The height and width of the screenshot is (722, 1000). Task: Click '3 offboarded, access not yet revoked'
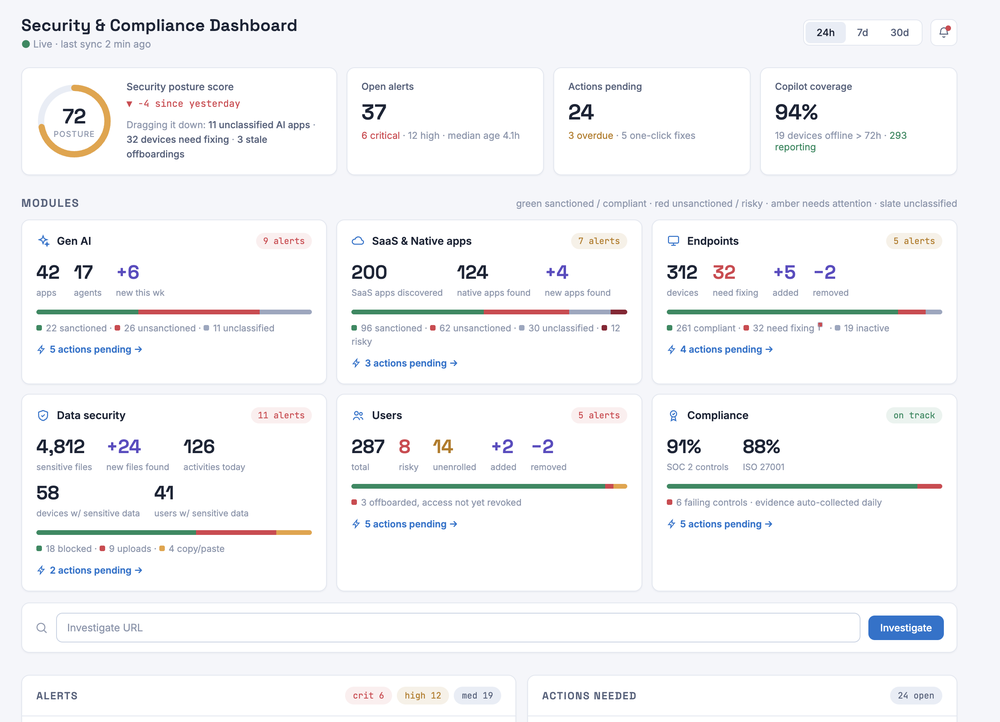pos(436,503)
